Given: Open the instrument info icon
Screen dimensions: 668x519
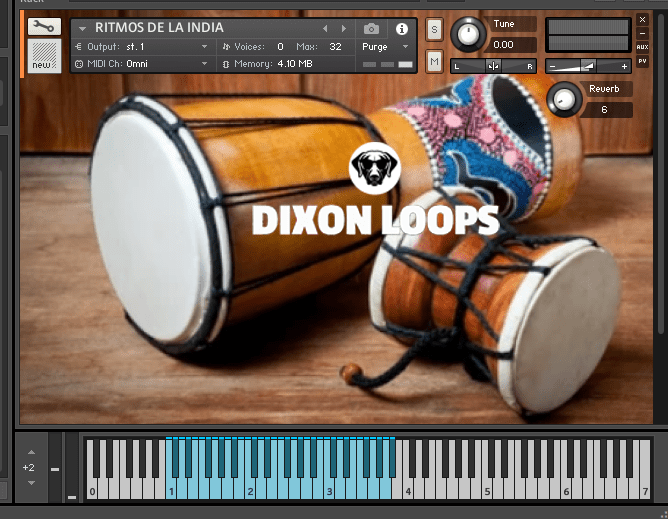Looking at the screenshot, I should 402,29.
